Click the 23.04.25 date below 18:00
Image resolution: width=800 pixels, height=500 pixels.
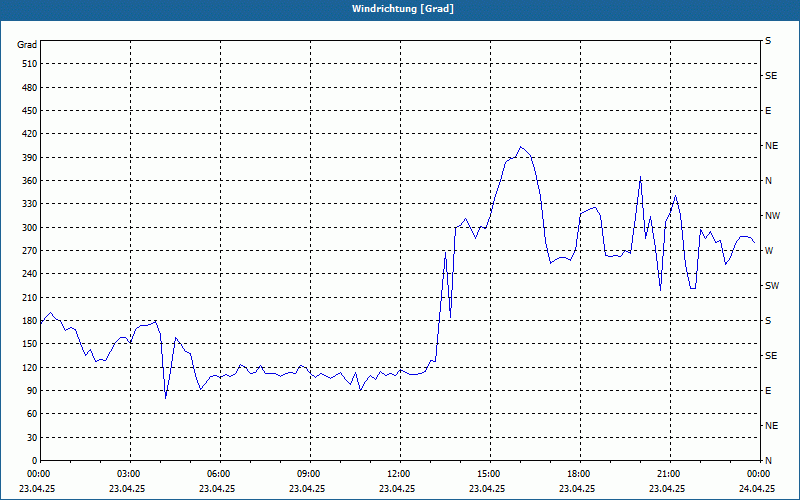(577, 488)
